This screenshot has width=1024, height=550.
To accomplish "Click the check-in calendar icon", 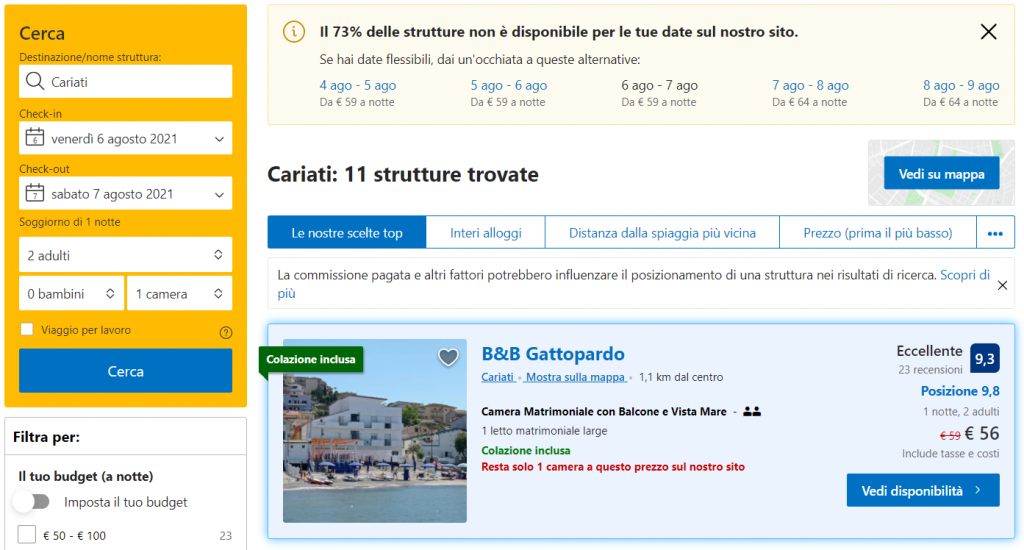I will coord(35,138).
